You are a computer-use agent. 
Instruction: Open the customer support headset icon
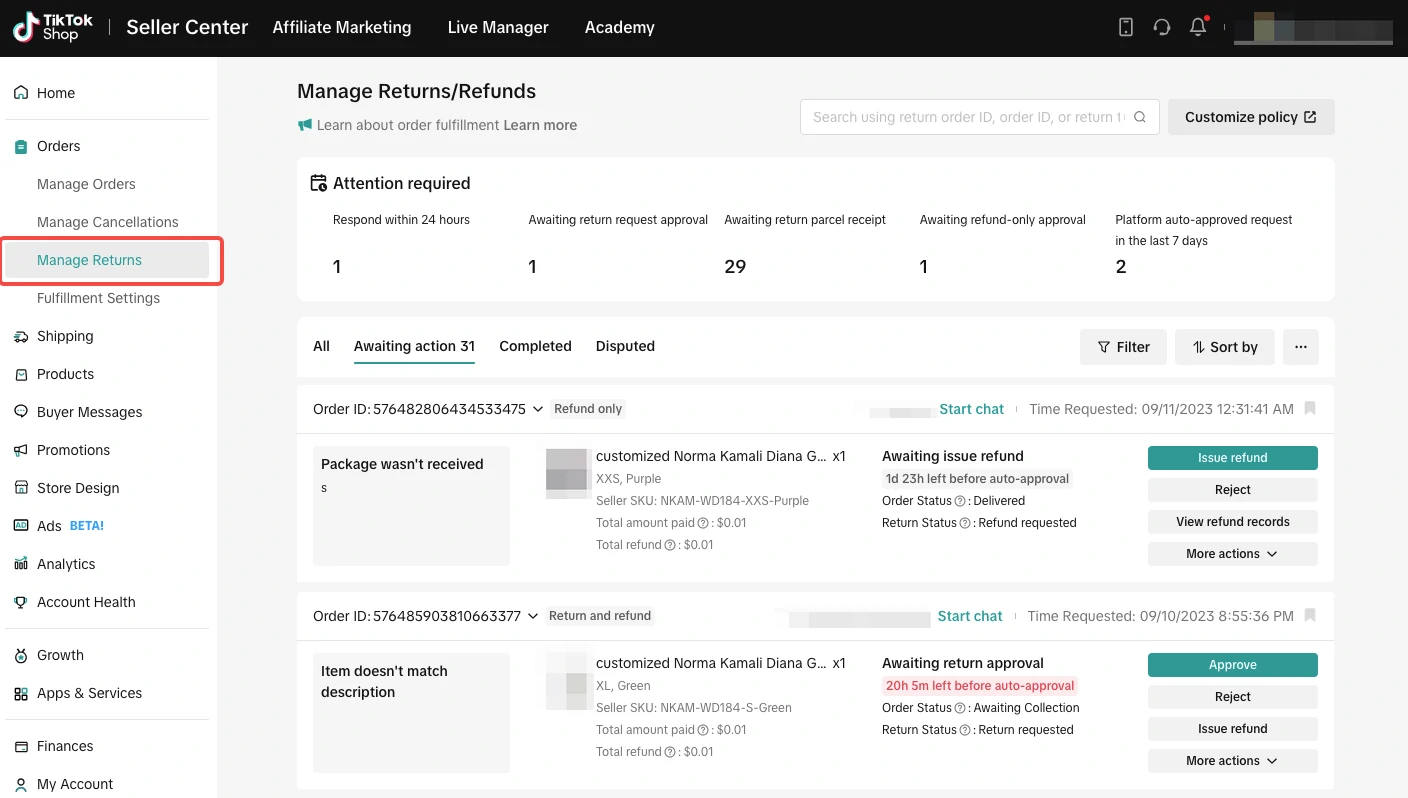(x=1161, y=28)
